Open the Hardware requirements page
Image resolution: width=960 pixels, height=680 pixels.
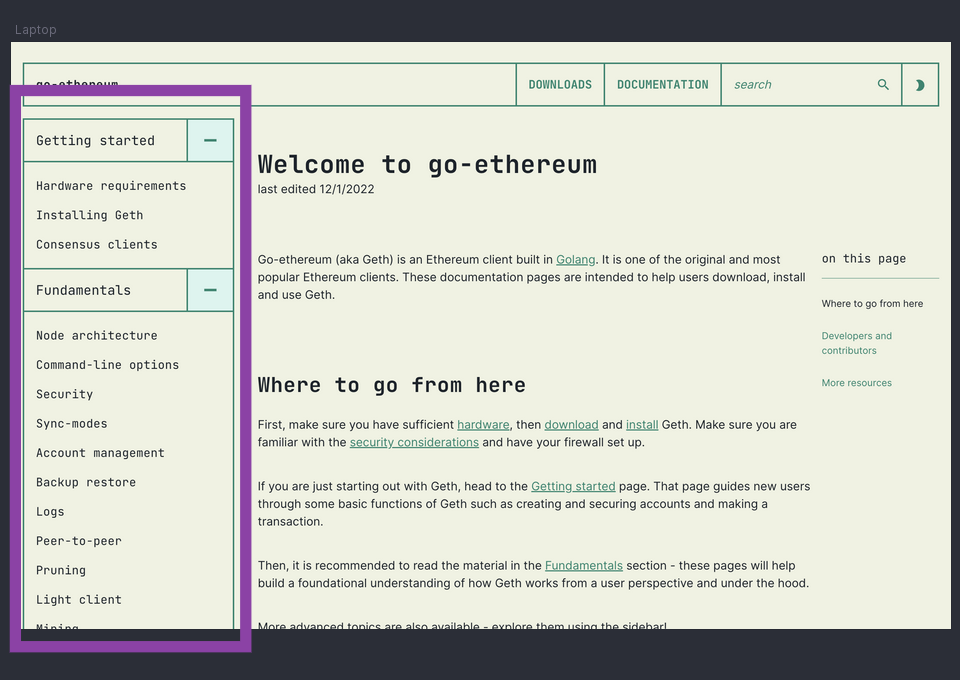click(111, 185)
